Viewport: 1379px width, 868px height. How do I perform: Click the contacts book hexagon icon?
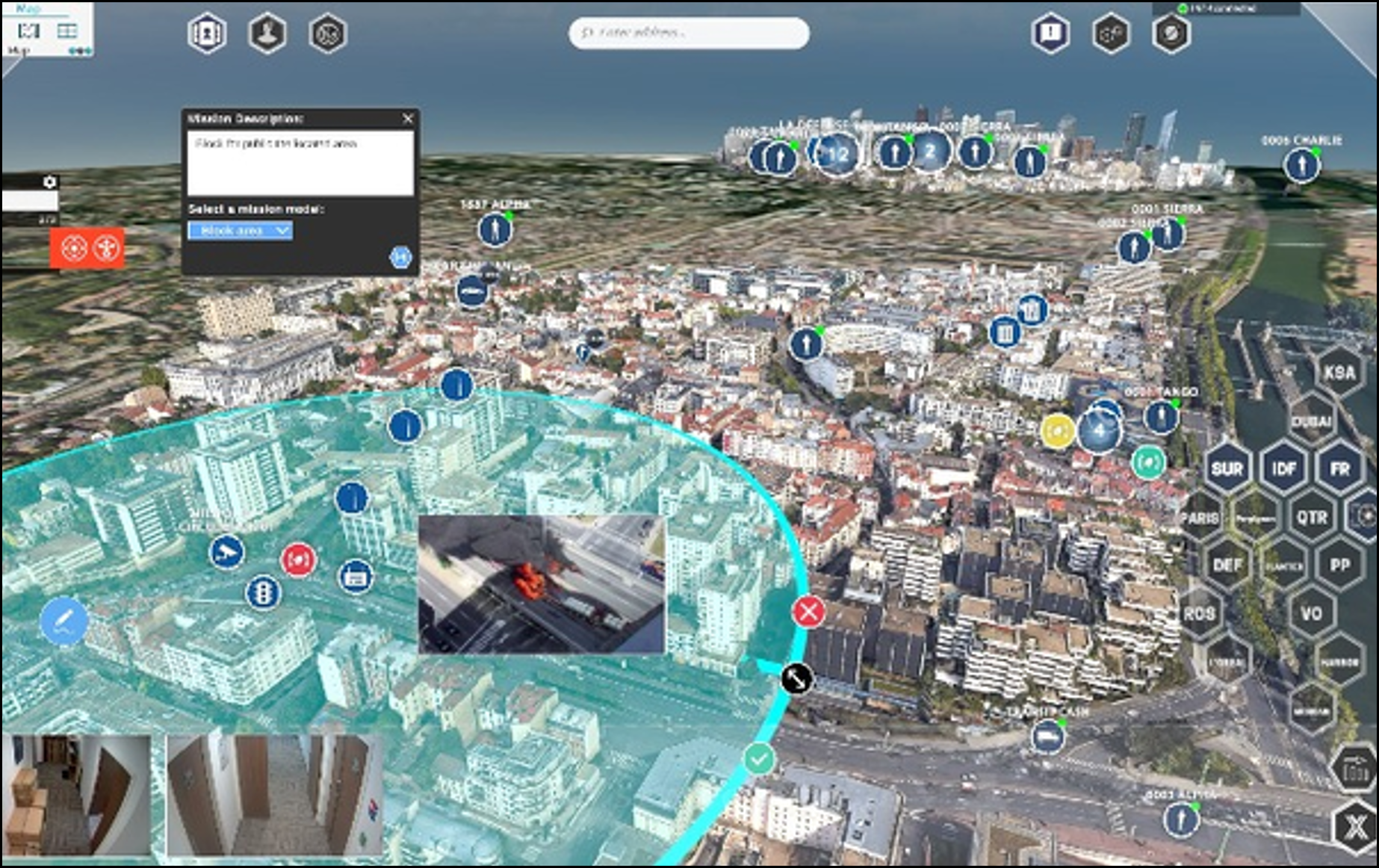[207, 34]
